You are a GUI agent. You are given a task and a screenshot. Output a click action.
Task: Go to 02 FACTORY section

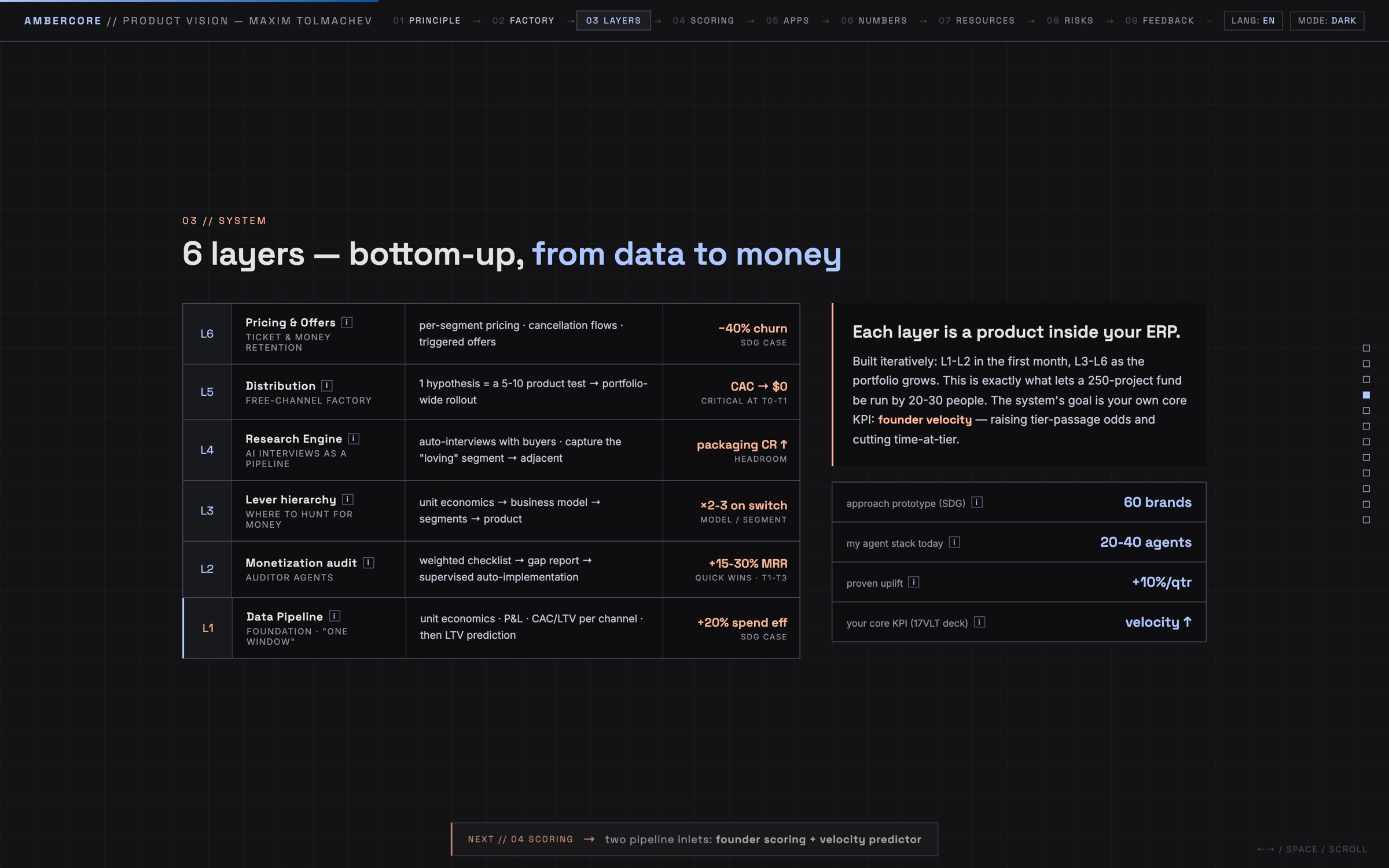523,21
